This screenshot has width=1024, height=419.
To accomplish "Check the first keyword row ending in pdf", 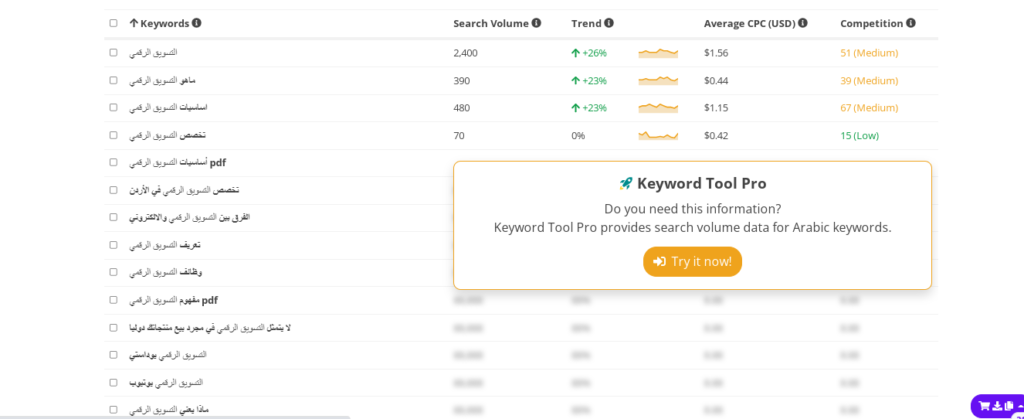I will [114, 162].
